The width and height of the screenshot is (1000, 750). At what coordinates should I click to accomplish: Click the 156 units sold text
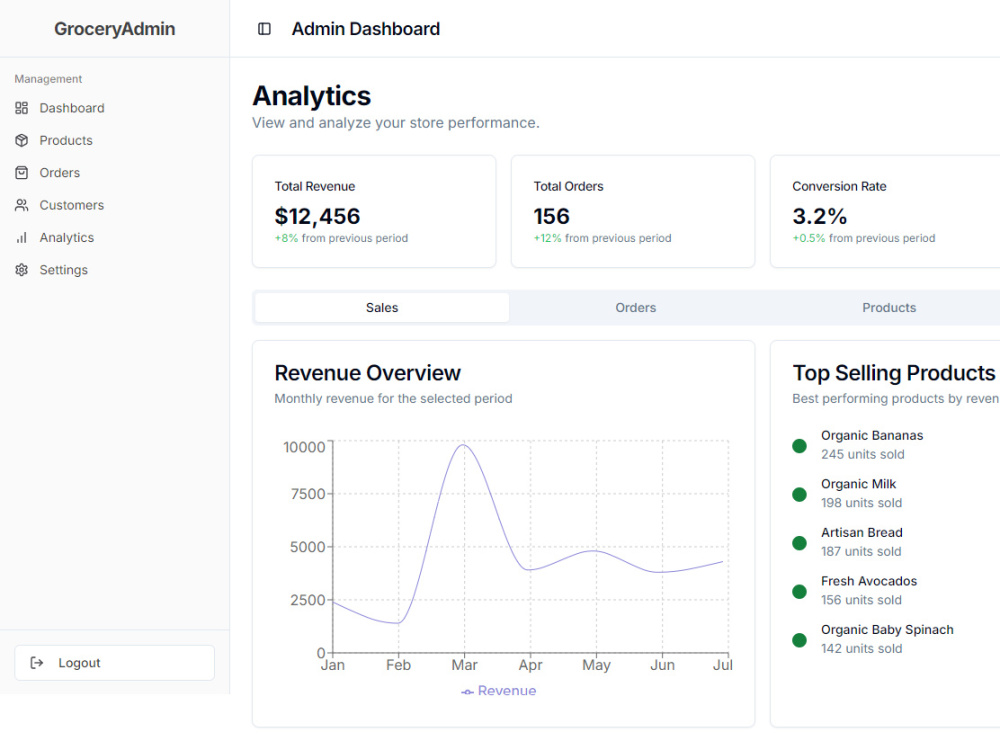861,600
